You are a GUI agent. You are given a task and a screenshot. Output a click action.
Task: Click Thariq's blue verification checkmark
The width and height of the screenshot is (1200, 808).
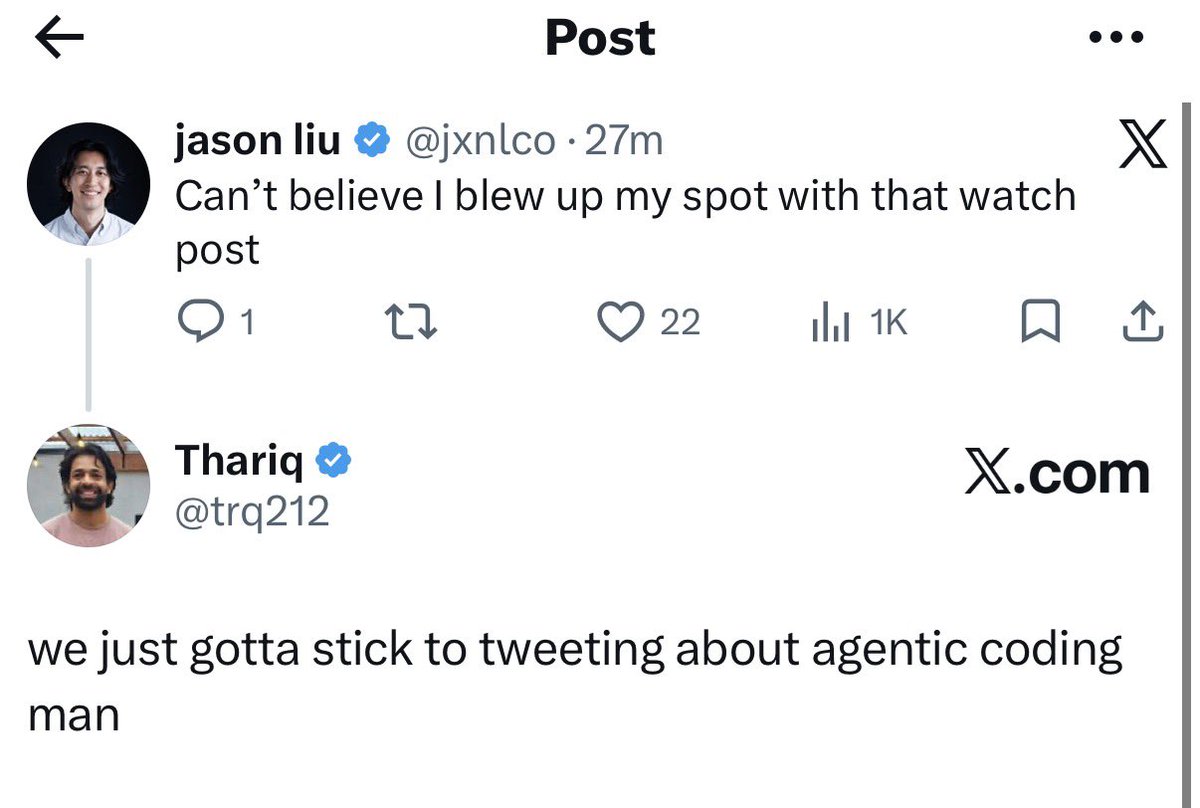point(334,459)
